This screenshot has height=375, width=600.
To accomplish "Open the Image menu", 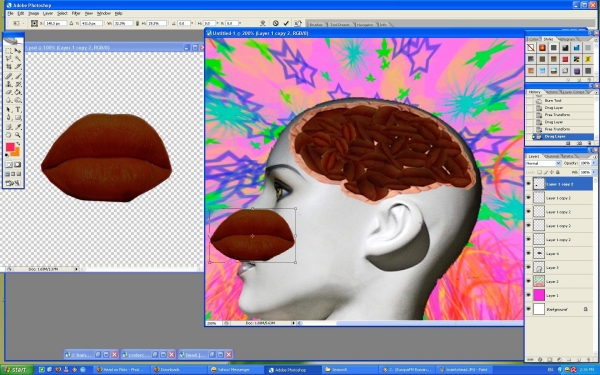I will coord(34,13).
